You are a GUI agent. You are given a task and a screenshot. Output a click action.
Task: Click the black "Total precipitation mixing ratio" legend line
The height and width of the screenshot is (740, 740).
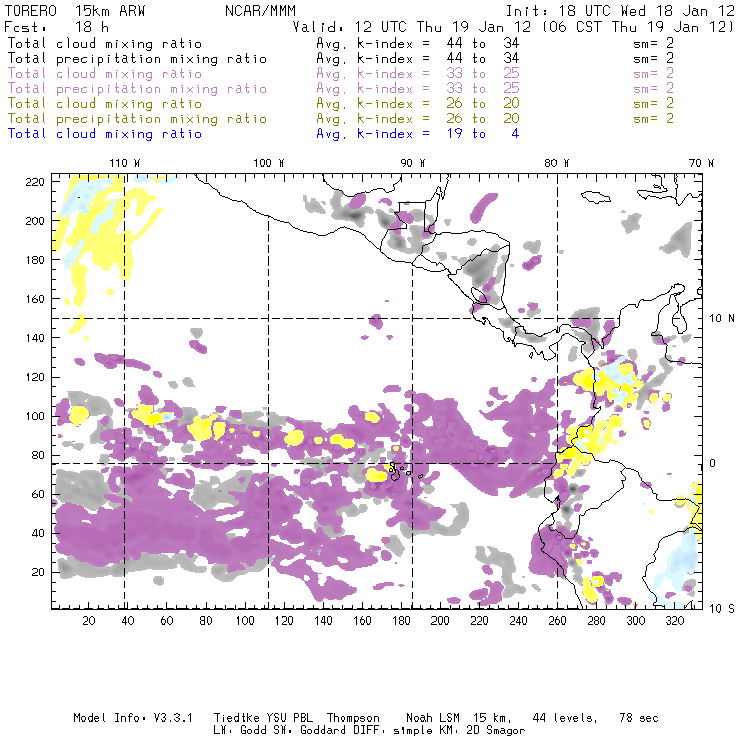137,59
